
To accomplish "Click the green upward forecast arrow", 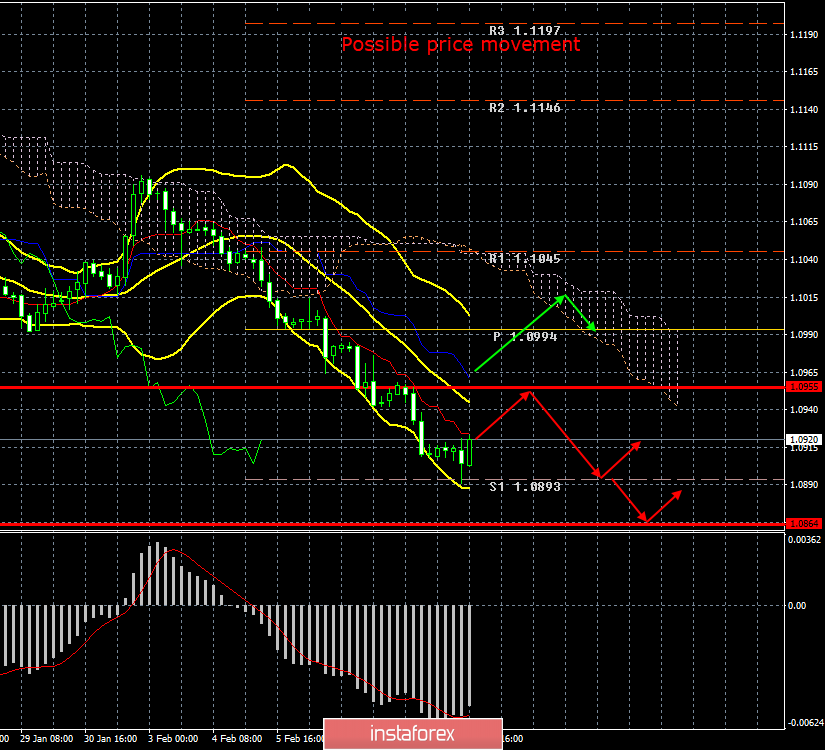I will tap(518, 334).
